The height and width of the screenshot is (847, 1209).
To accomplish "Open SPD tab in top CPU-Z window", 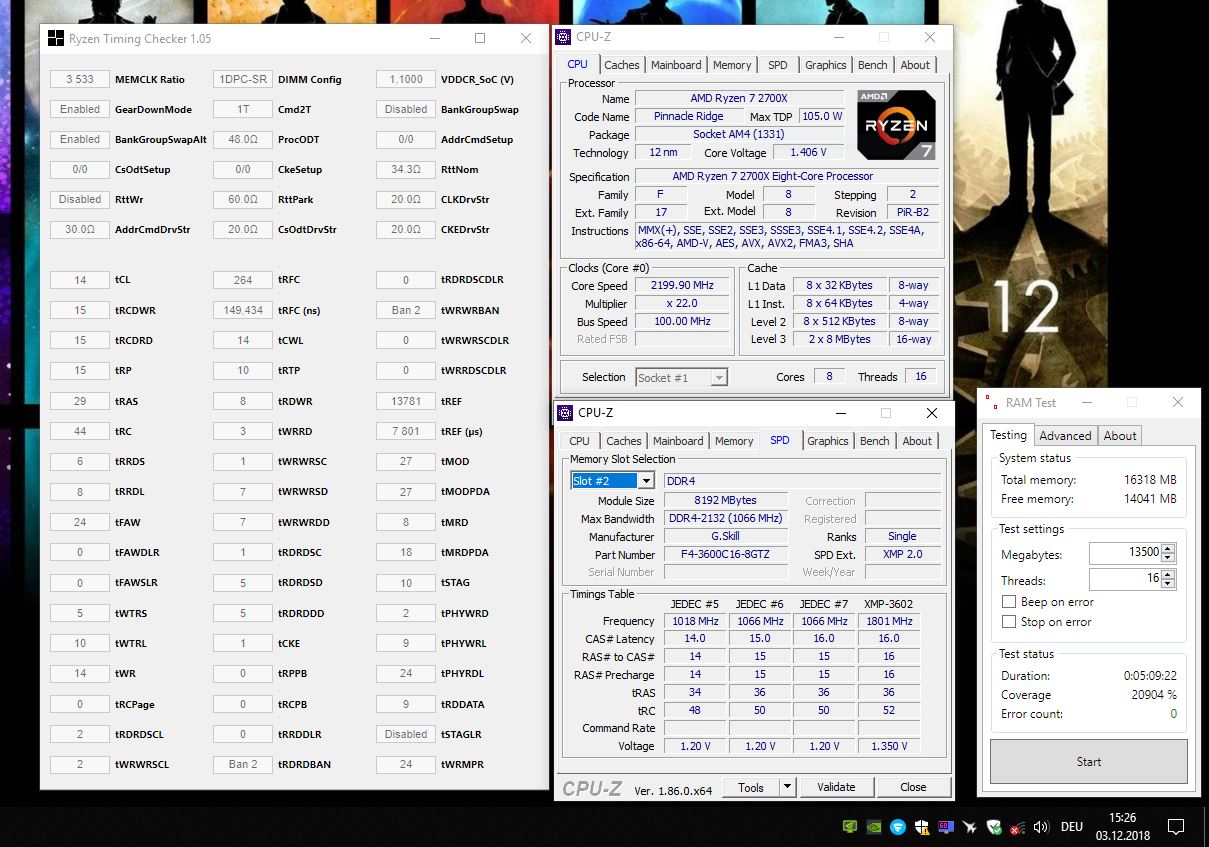I will pos(778,65).
